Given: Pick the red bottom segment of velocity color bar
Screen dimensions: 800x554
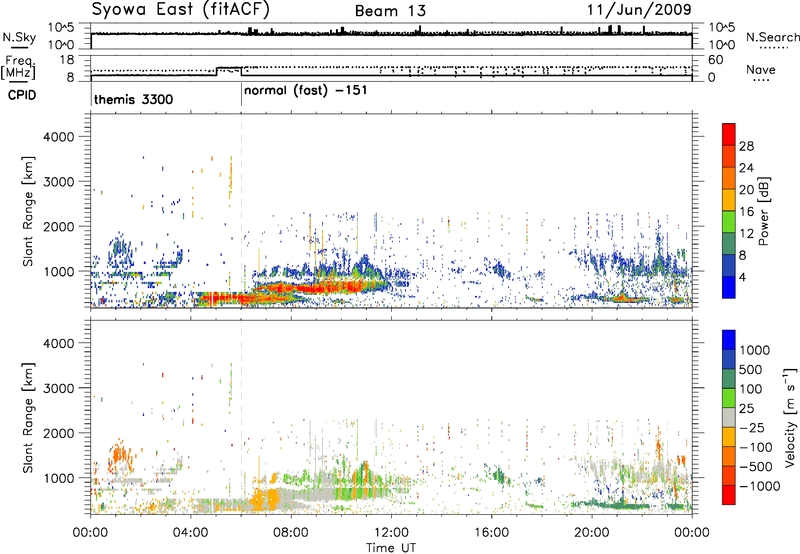Looking at the screenshot, I should (x=729, y=495).
